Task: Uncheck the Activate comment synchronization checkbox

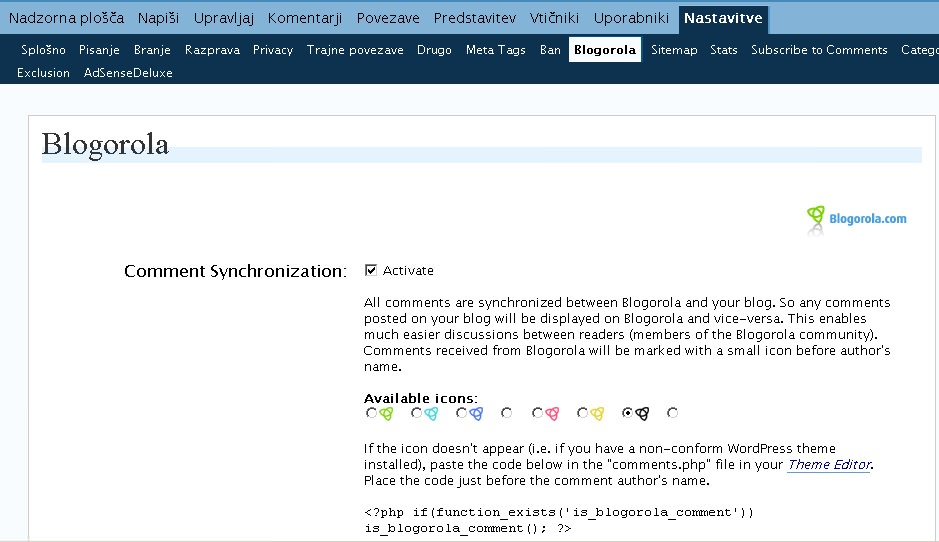Action: coord(371,270)
